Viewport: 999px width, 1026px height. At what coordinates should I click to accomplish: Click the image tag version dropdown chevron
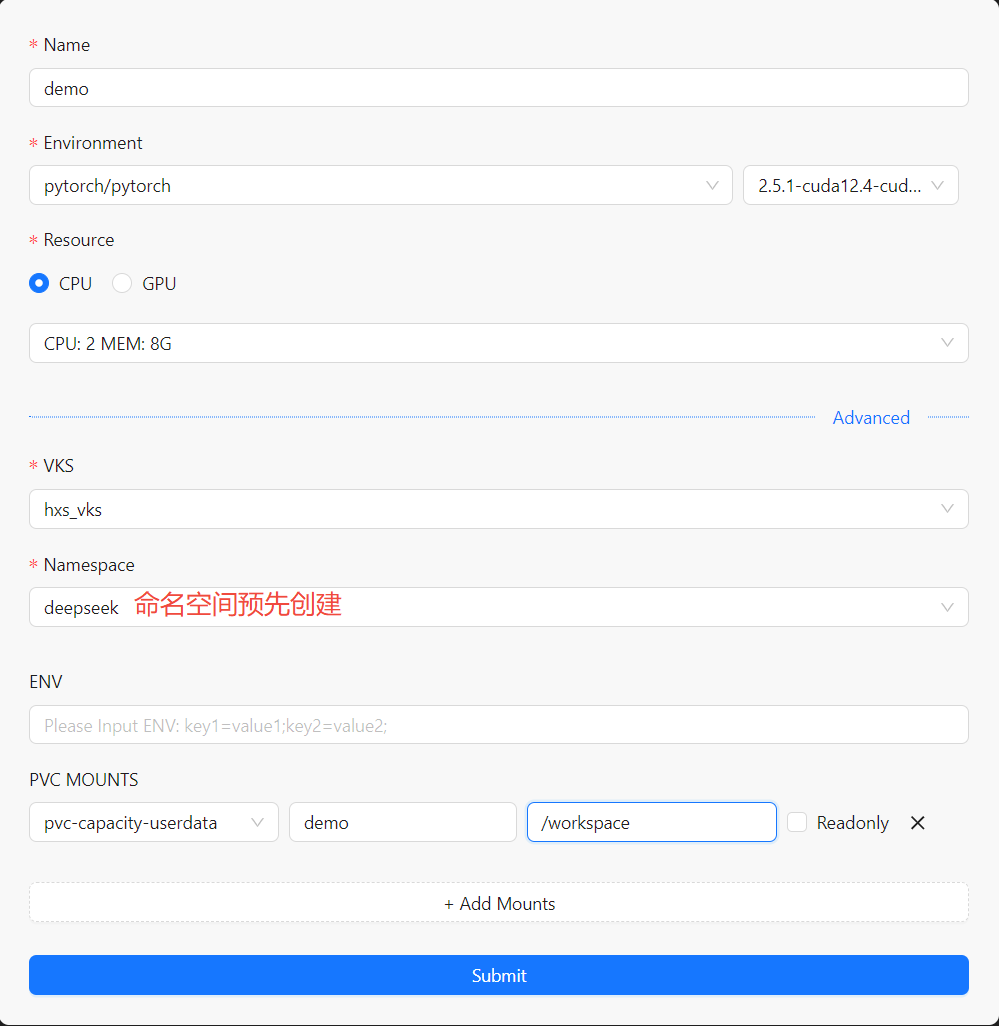coord(938,186)
